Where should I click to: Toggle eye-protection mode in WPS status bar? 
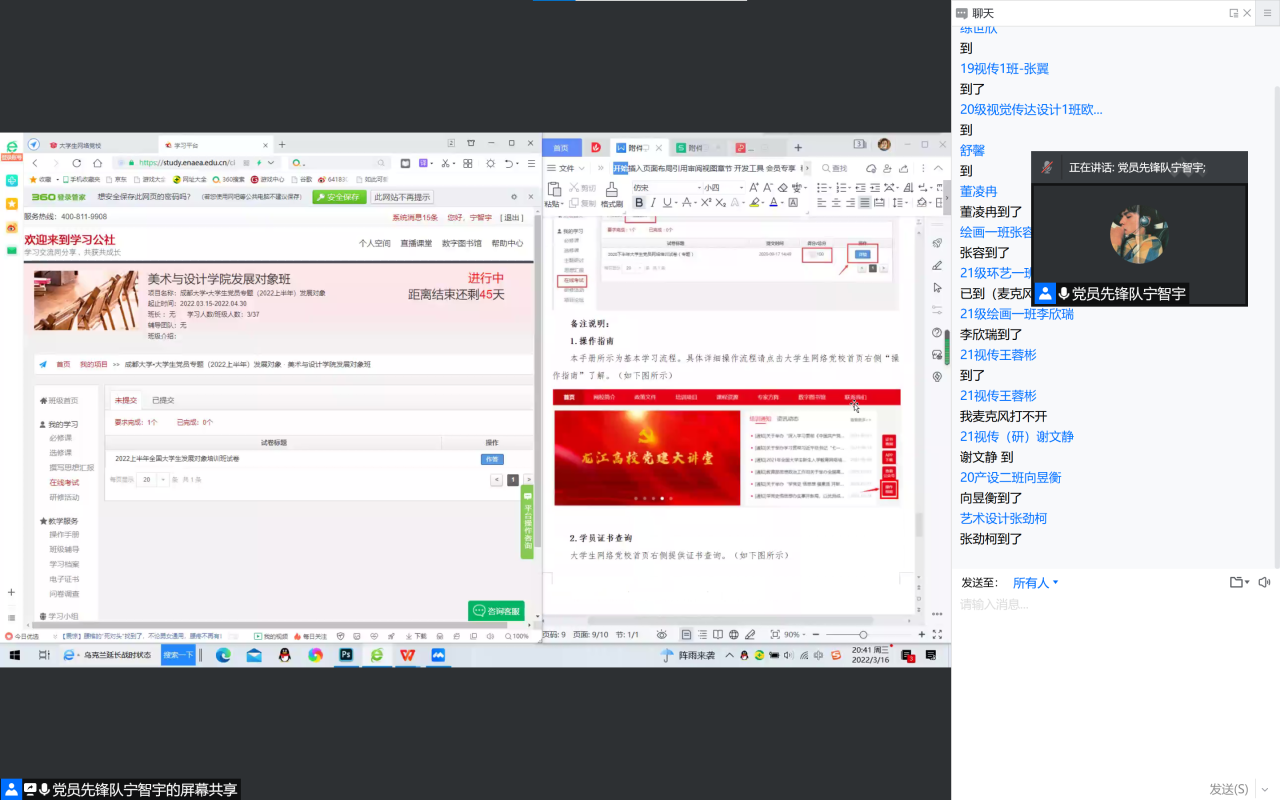coord(662,635)
